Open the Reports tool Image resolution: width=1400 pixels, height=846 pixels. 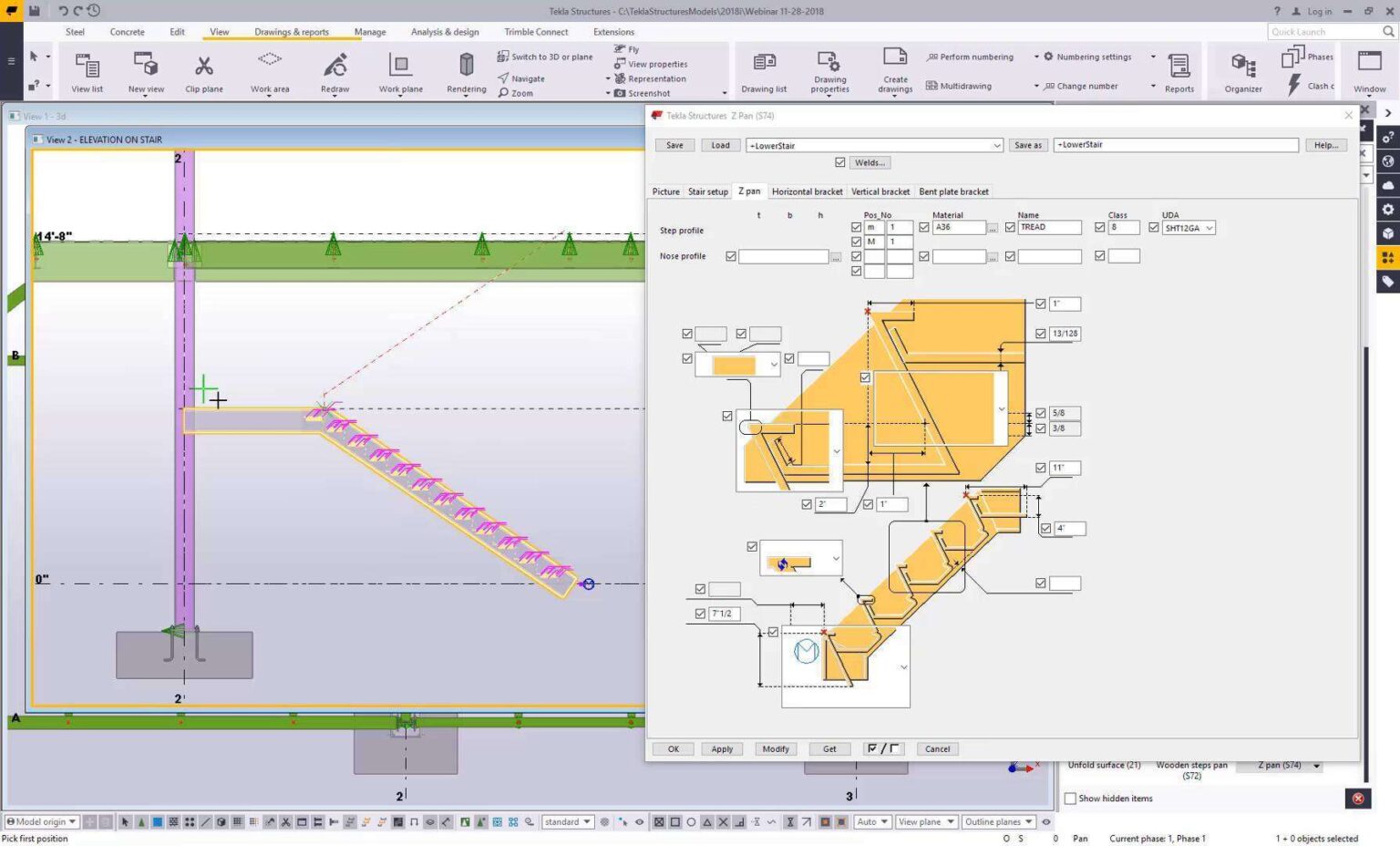[1179, 71]
